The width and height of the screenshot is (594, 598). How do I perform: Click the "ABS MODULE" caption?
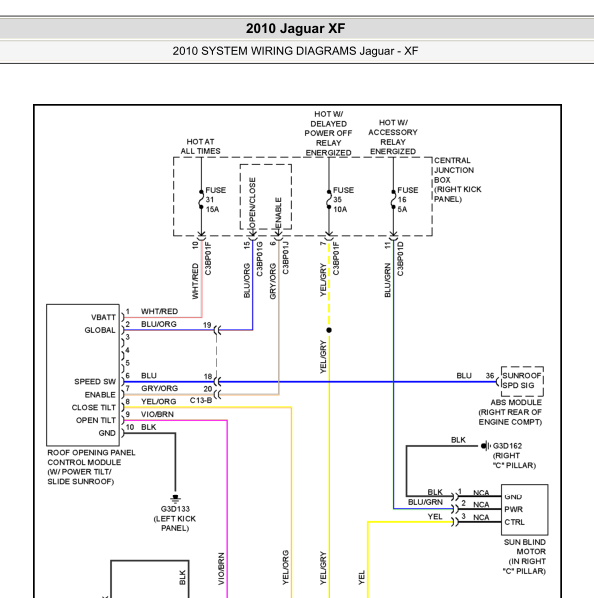516,402
